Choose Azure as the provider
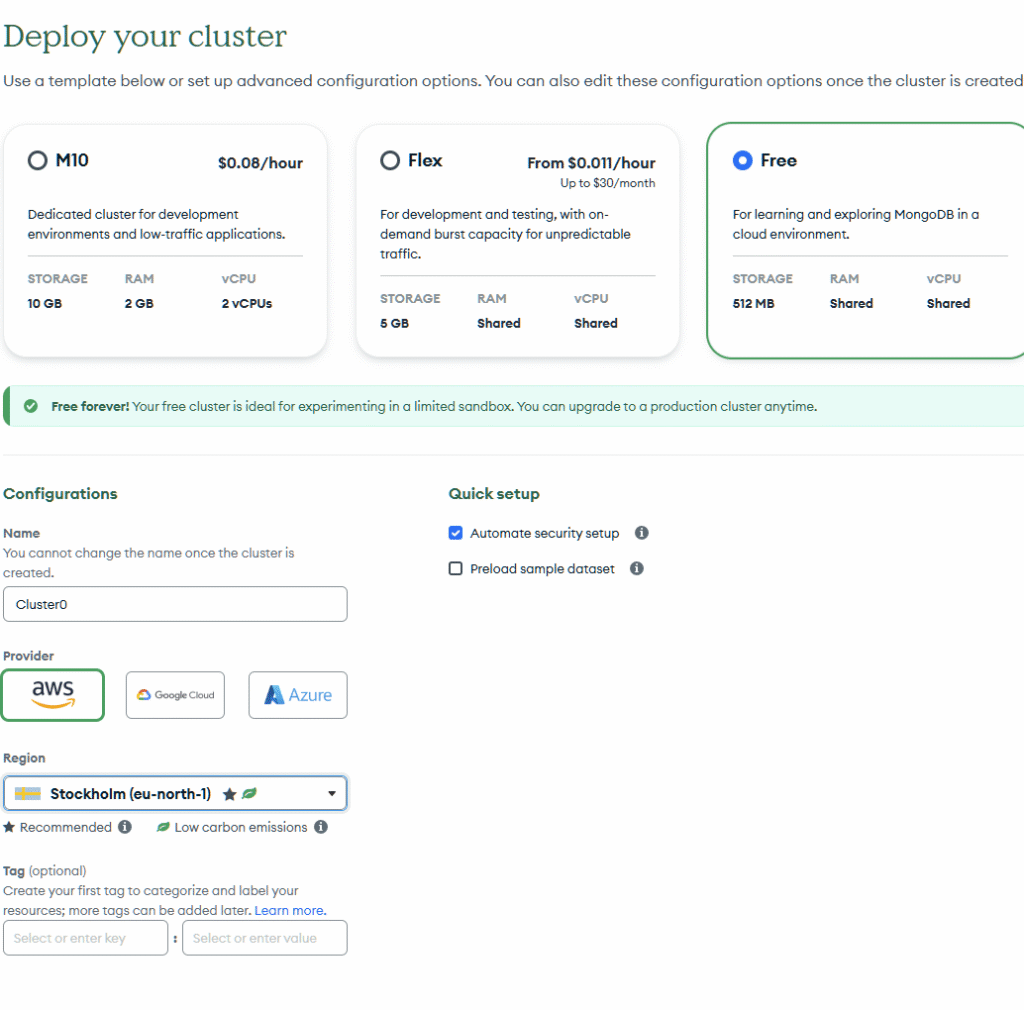Image resolution: width=1024 pixels, height=1010 pixels. coord(298,695)
